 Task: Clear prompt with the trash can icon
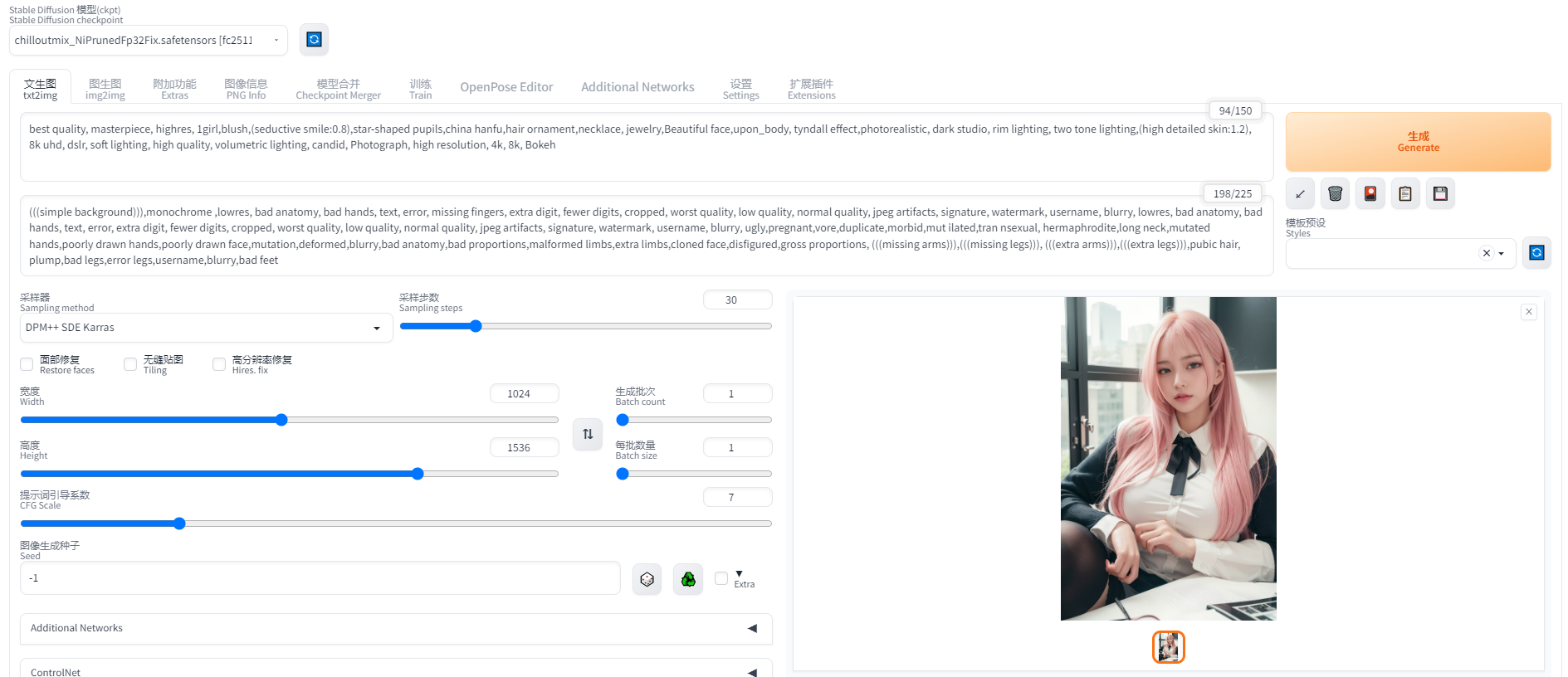(1335, 194)
